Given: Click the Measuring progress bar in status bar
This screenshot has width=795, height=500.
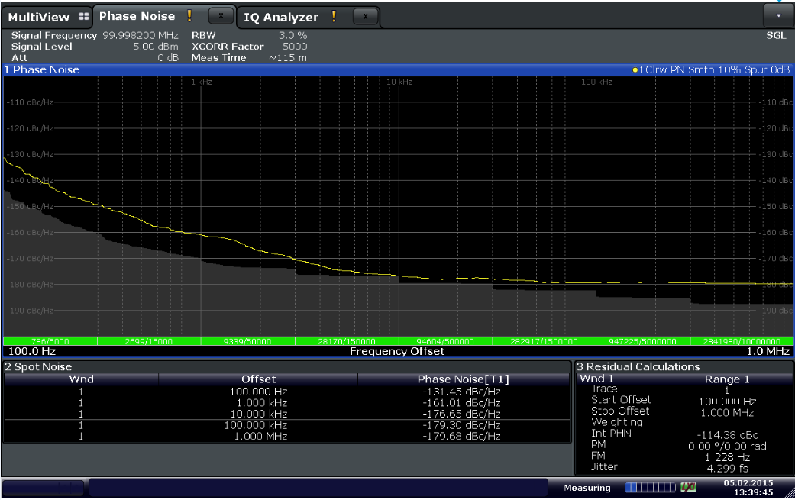Looking at the screenshot, I should (x=648, y=487).
